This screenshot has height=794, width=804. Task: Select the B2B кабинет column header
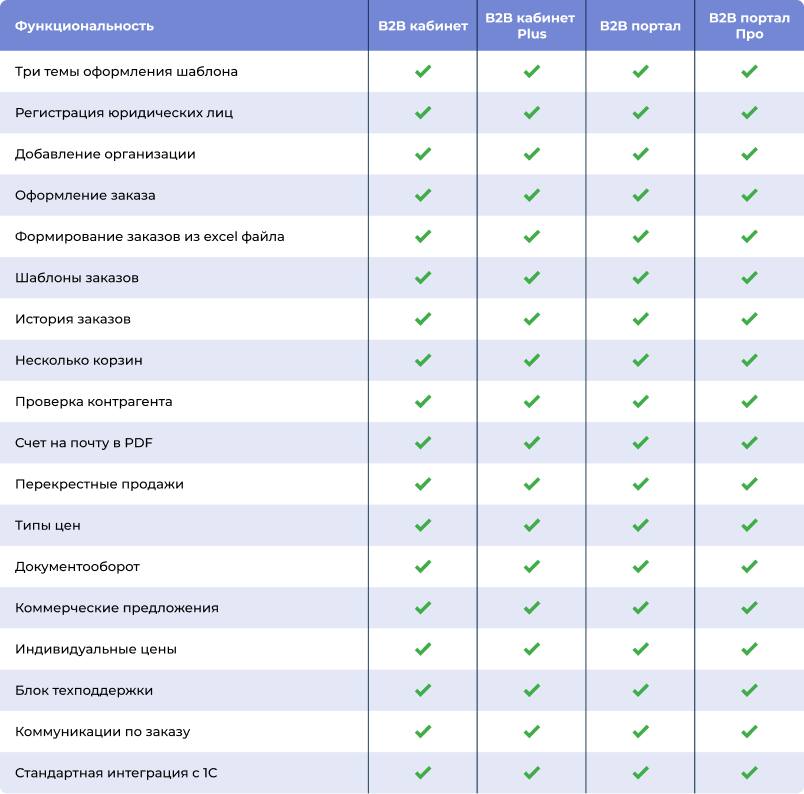[x=423, y=26]
